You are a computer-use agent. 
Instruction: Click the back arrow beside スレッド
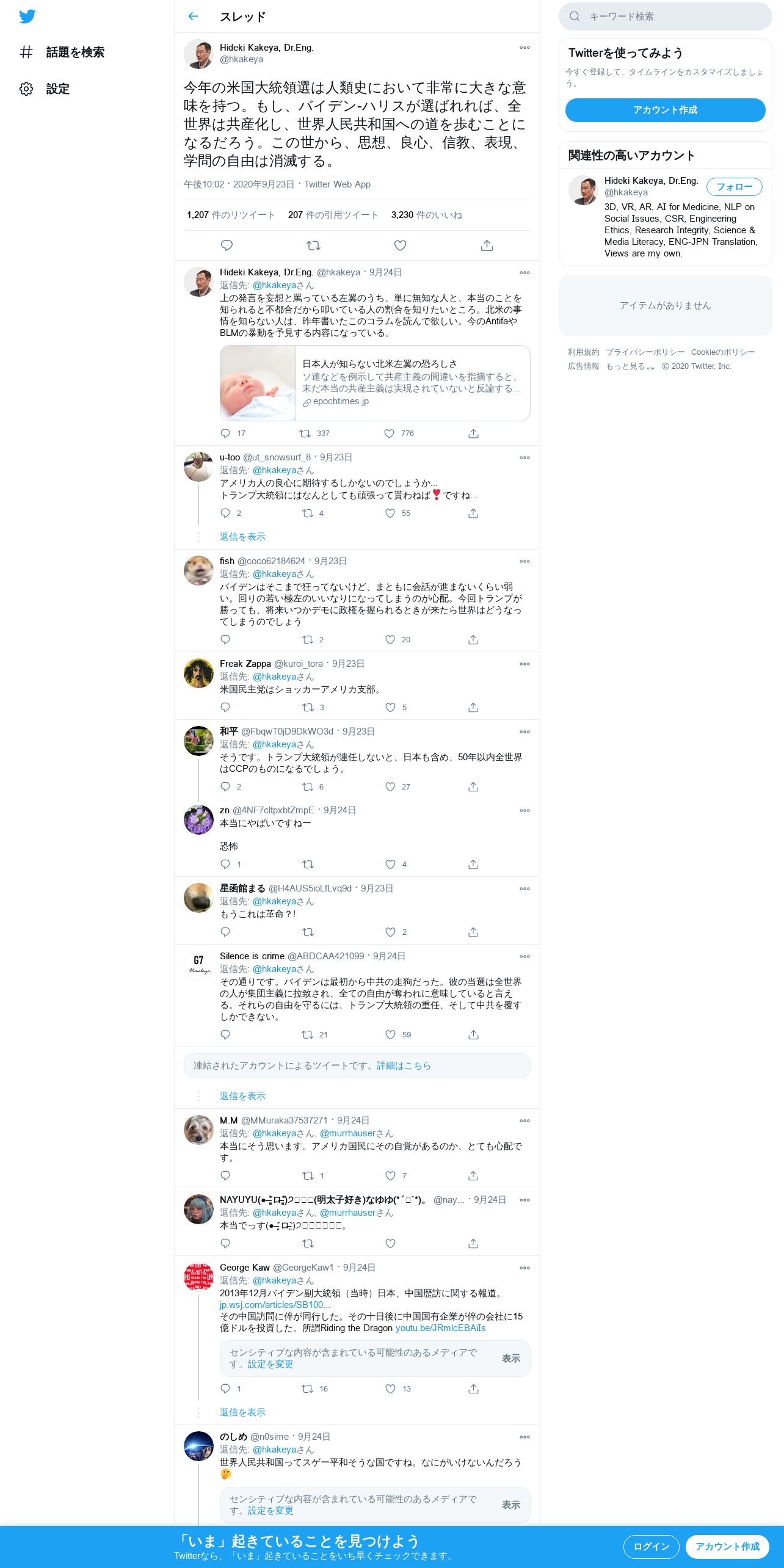point(193,16)
